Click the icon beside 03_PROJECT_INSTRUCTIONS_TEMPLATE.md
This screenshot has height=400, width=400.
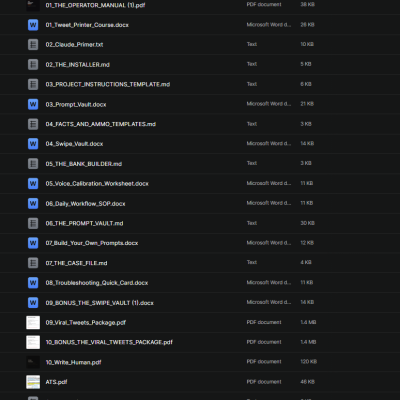click(x=33, y=84)
